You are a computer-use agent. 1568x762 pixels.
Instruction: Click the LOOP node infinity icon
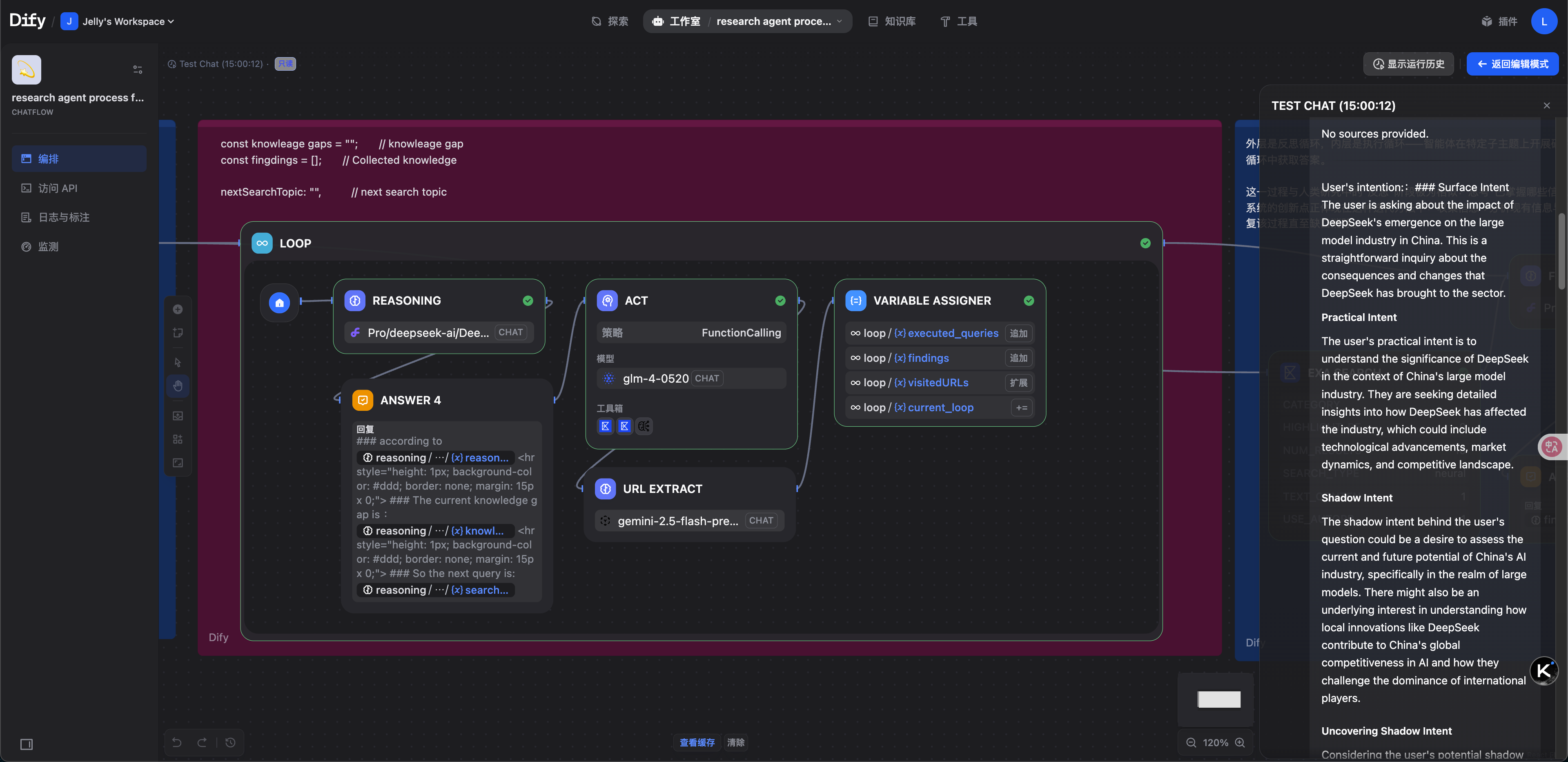pyautogui.click(x=262, y=243)
